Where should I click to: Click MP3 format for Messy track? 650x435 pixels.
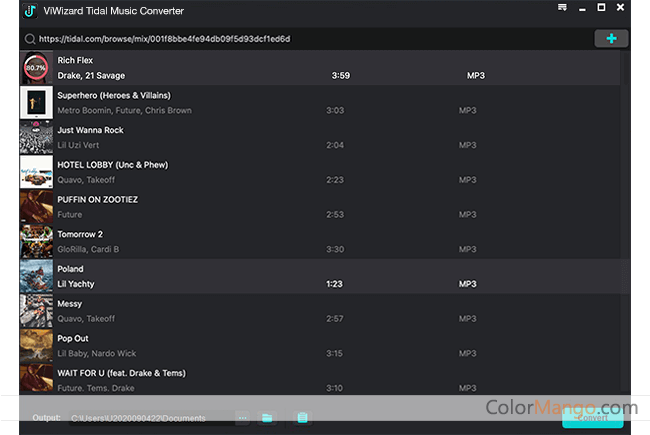(x=468, y=318)
